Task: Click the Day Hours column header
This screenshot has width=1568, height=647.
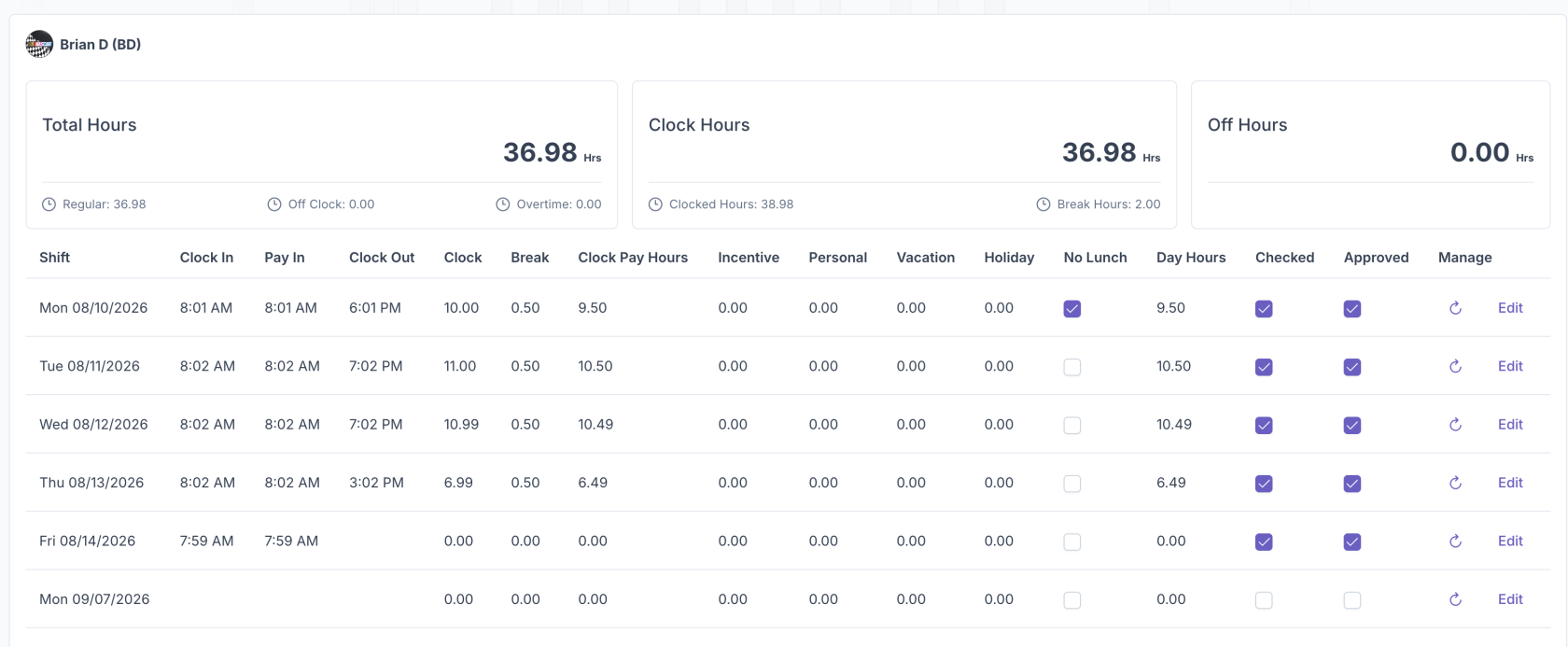Action: 1191,258
